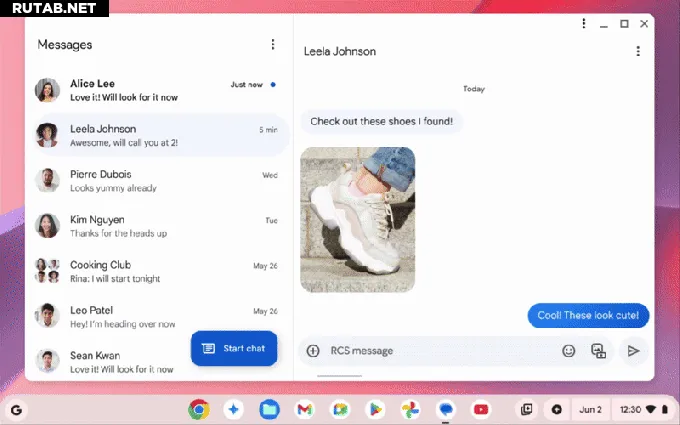
Task: Open the 12:30 status area
Action: tap(644, 409)
